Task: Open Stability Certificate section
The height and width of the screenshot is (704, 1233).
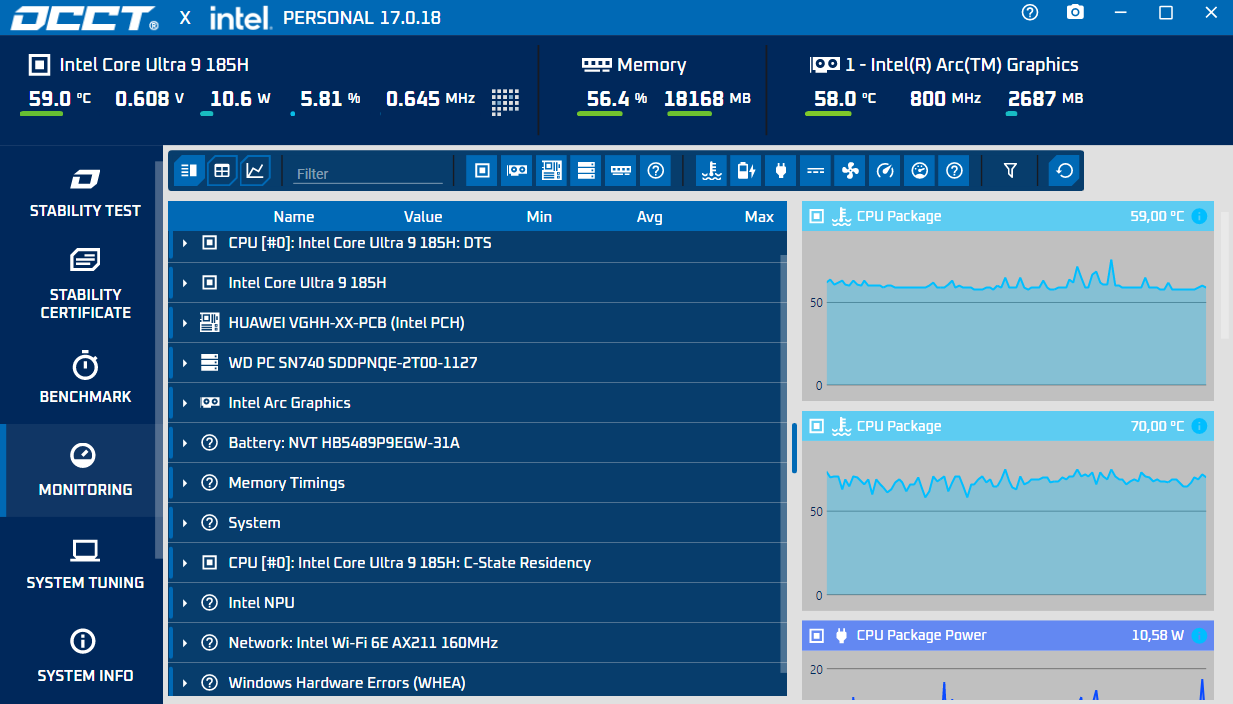Action: [85, 284]
